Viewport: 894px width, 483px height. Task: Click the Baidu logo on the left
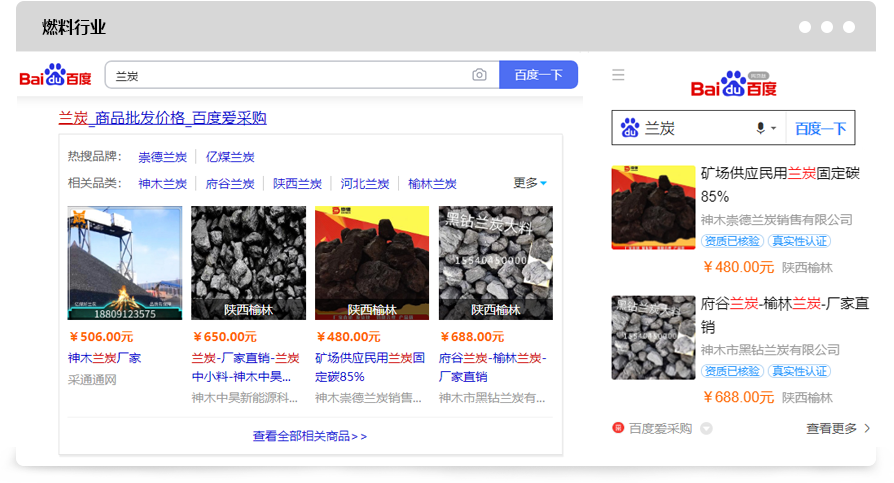pos(56,76)
